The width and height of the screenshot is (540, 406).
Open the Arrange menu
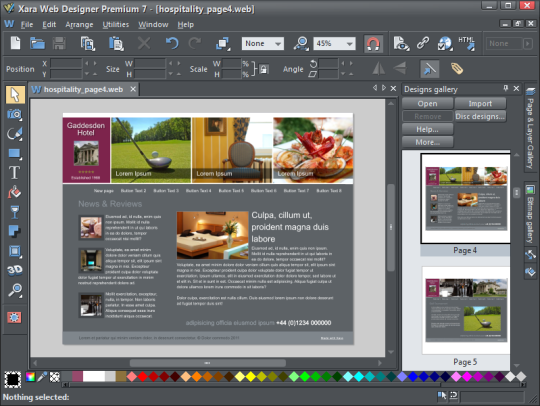[x=79, y=24]
